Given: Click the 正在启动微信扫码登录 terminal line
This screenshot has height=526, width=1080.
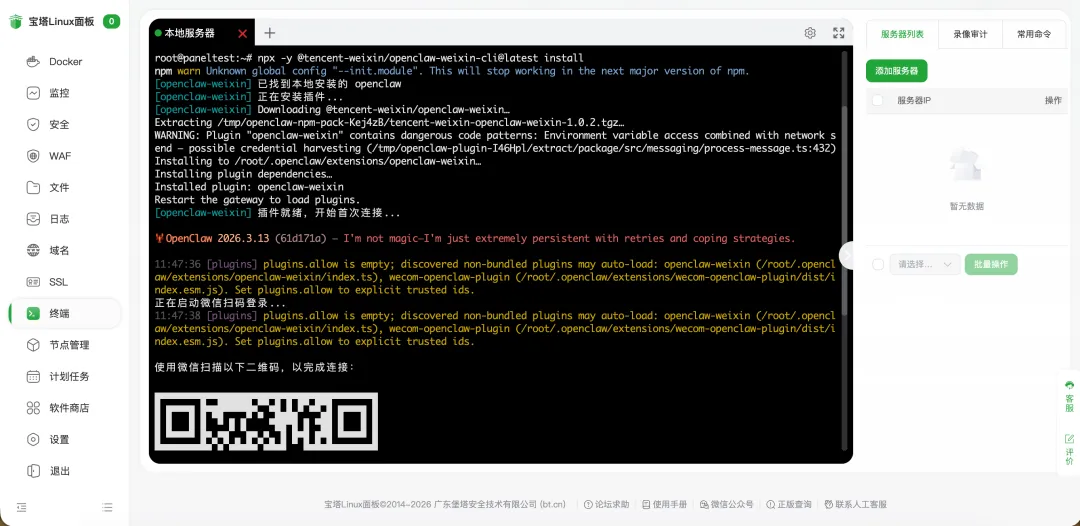Looking at the screenshot, I should point(220,303).
